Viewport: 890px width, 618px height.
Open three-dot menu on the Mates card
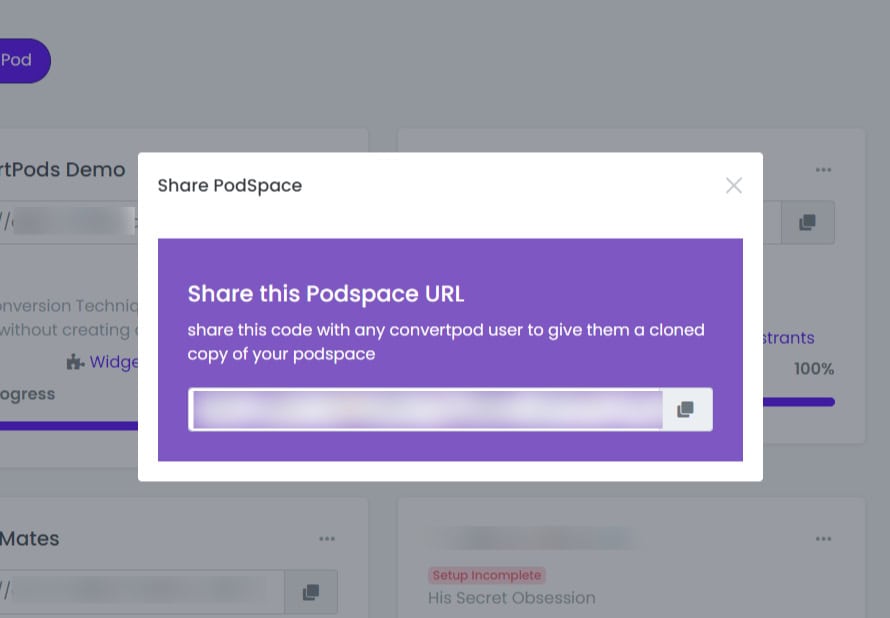tap(327, 539)
